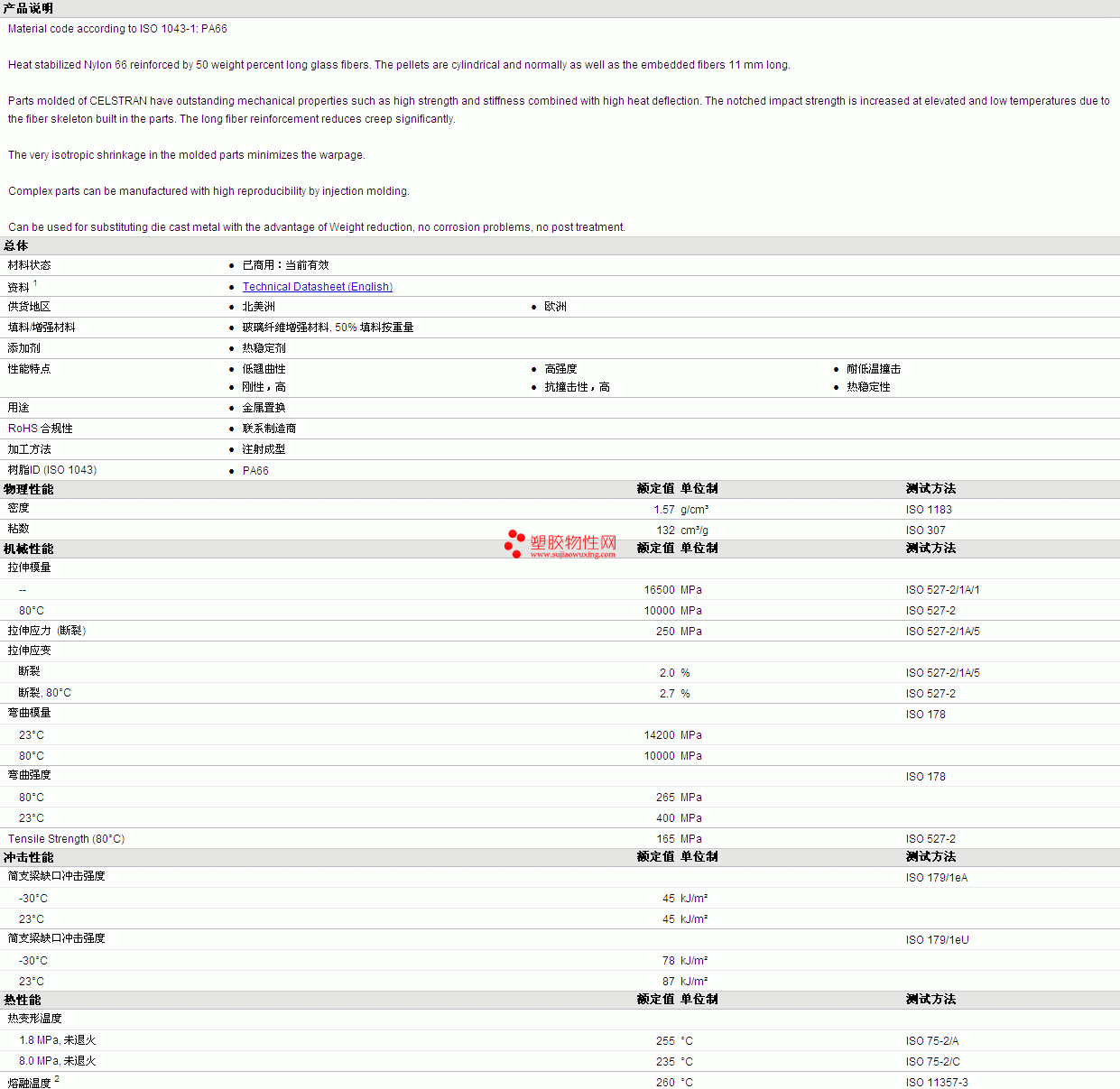Select the '拉伸模量' row label
Screen dimensions: 1120x1089
click(30, 568)
